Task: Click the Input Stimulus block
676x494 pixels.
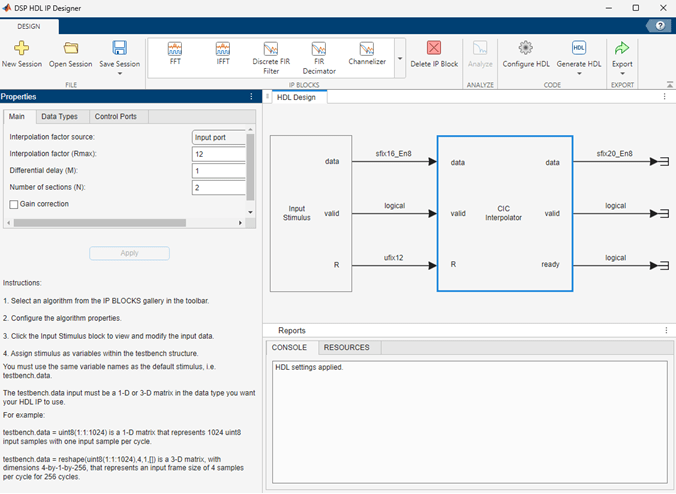Action: (x=311, y=212)
